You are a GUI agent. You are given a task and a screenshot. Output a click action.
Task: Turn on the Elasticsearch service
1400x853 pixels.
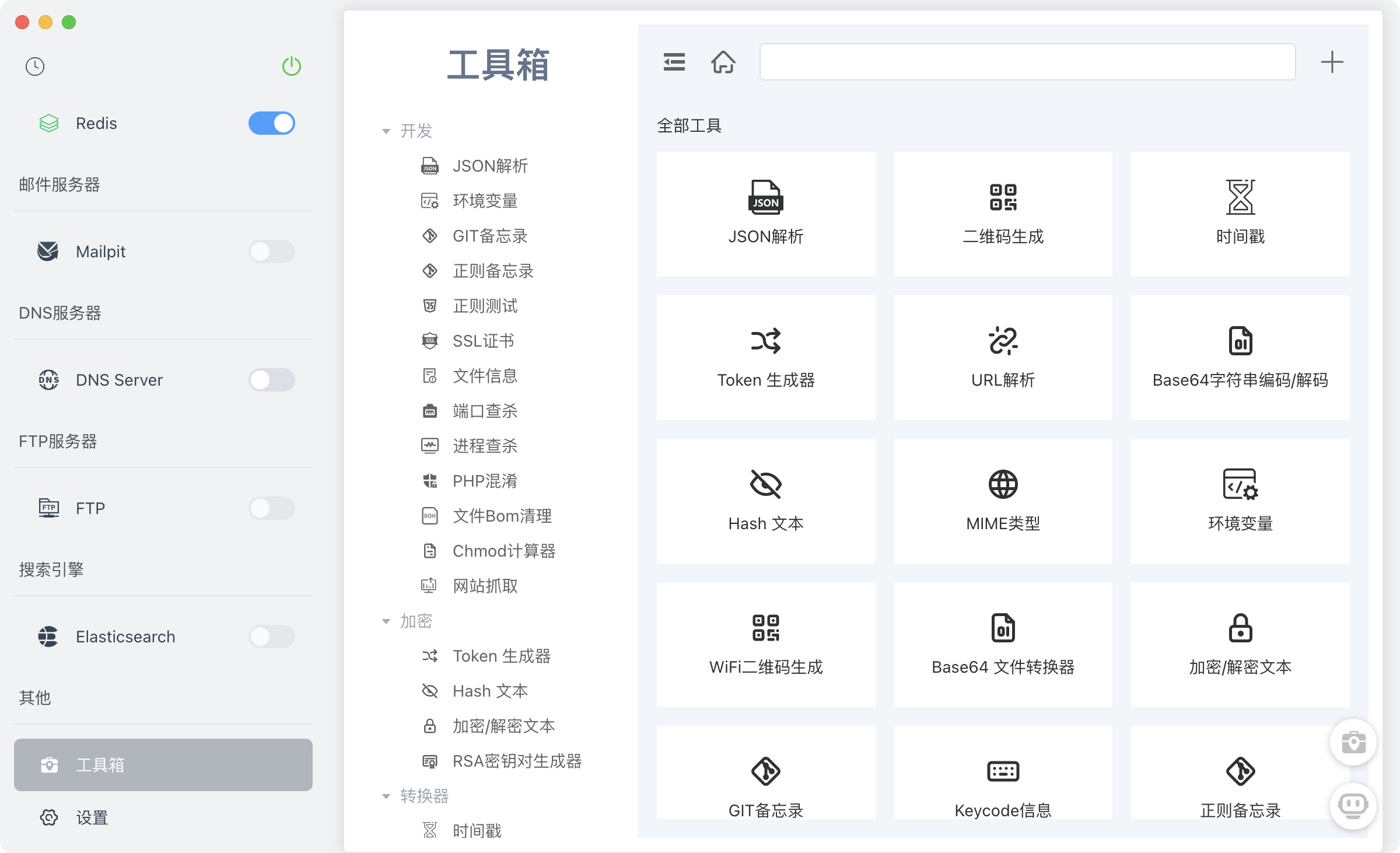272,637
